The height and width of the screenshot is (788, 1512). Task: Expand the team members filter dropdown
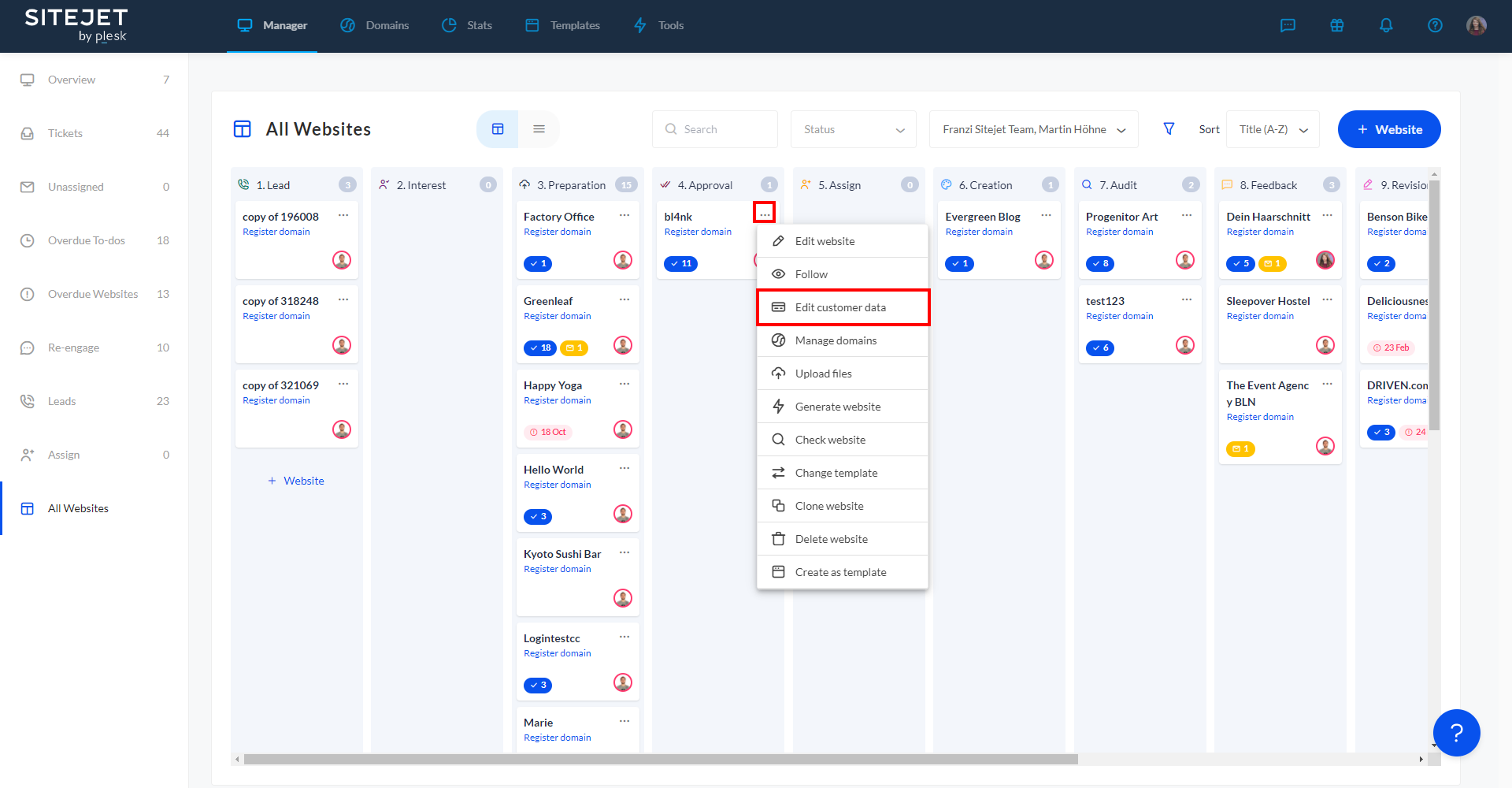coord(1033,129)
